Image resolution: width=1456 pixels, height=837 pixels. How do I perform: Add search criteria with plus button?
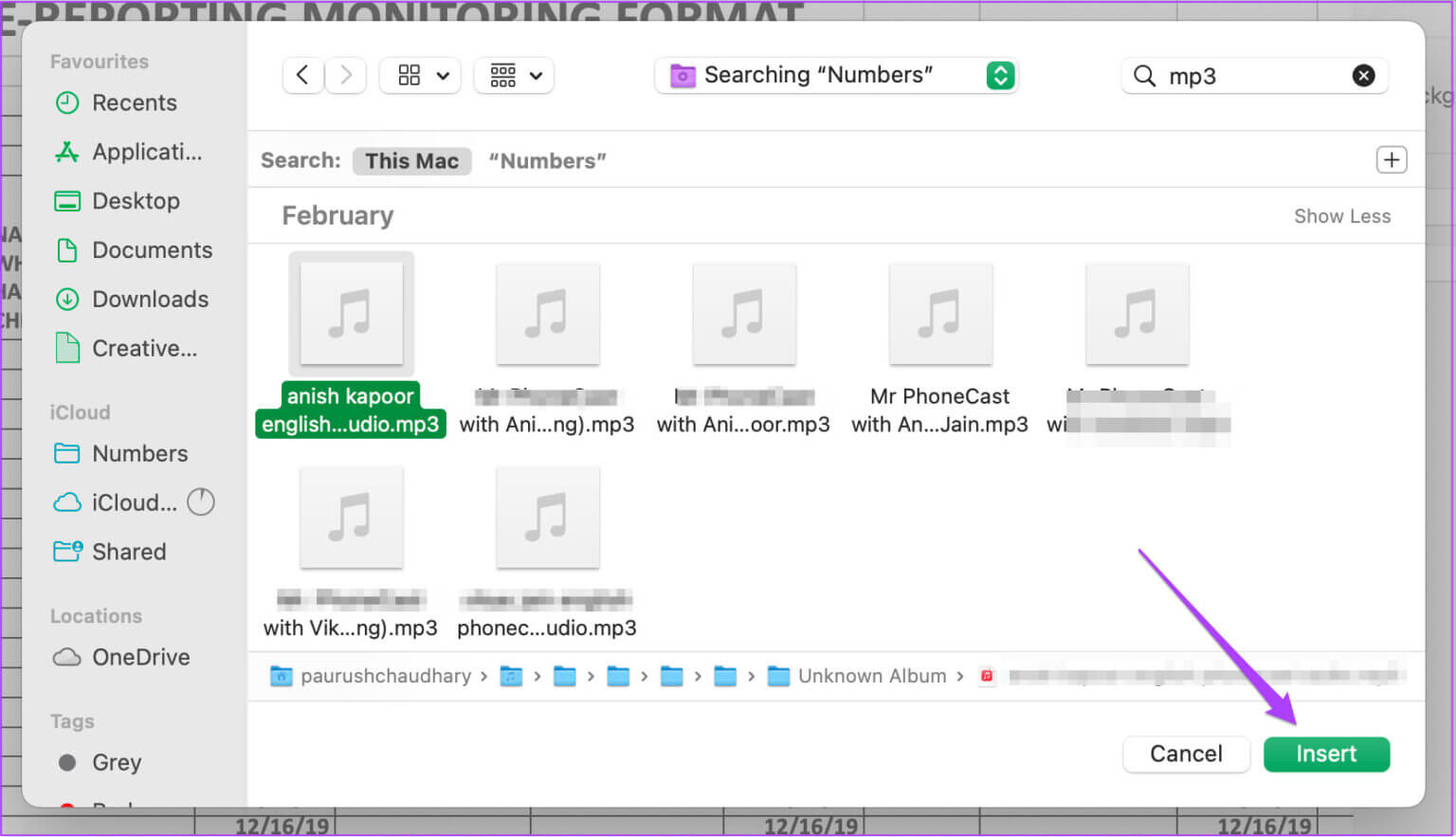coord(1391,160)
